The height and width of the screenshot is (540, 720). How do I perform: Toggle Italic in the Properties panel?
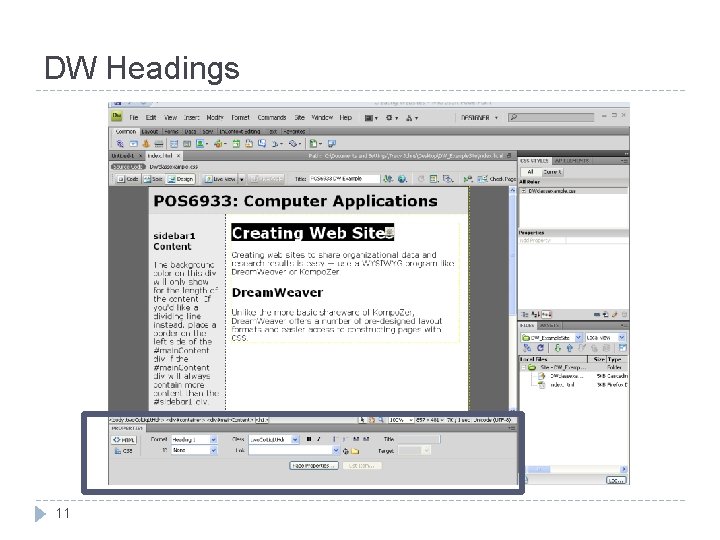tap(319, 439)
